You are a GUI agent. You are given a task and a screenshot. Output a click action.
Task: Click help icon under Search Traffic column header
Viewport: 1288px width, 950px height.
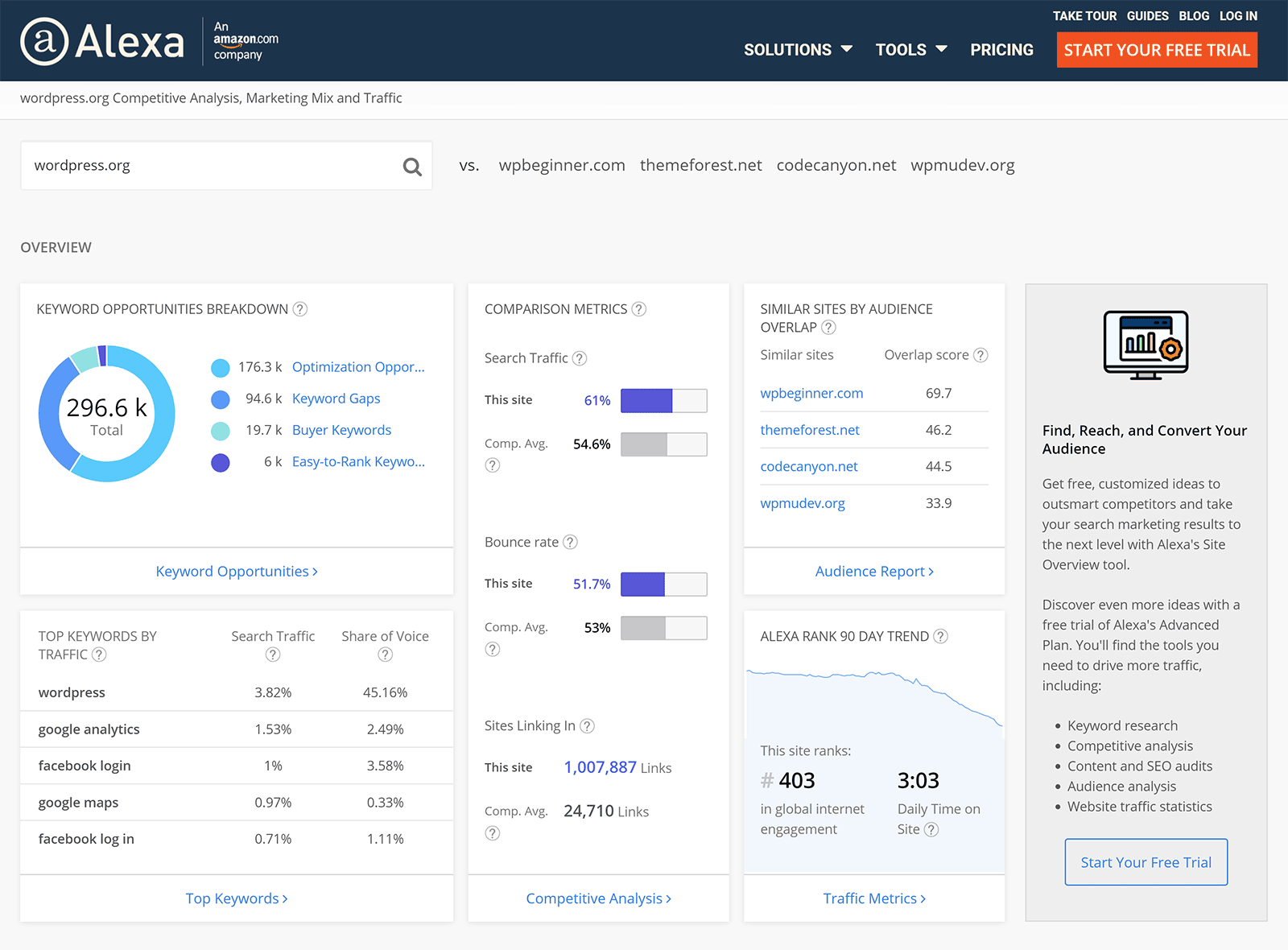[x=273, y=655]
